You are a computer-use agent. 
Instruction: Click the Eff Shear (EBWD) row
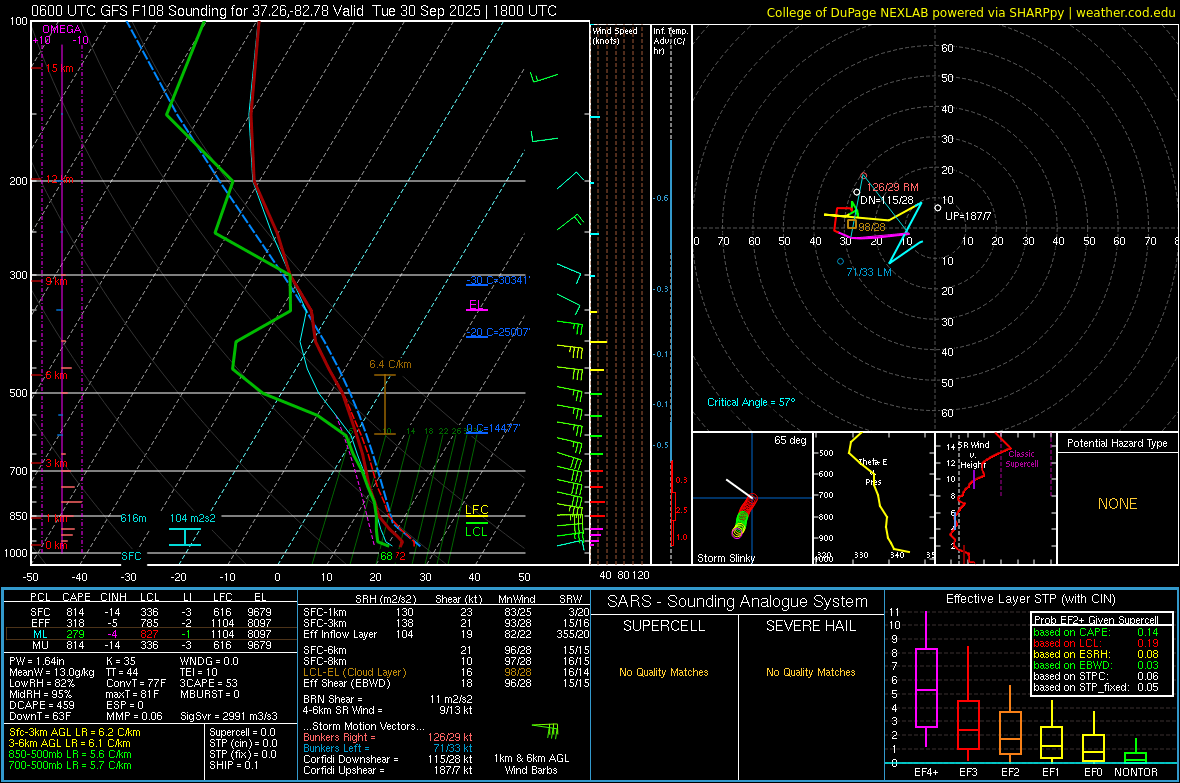447,683
